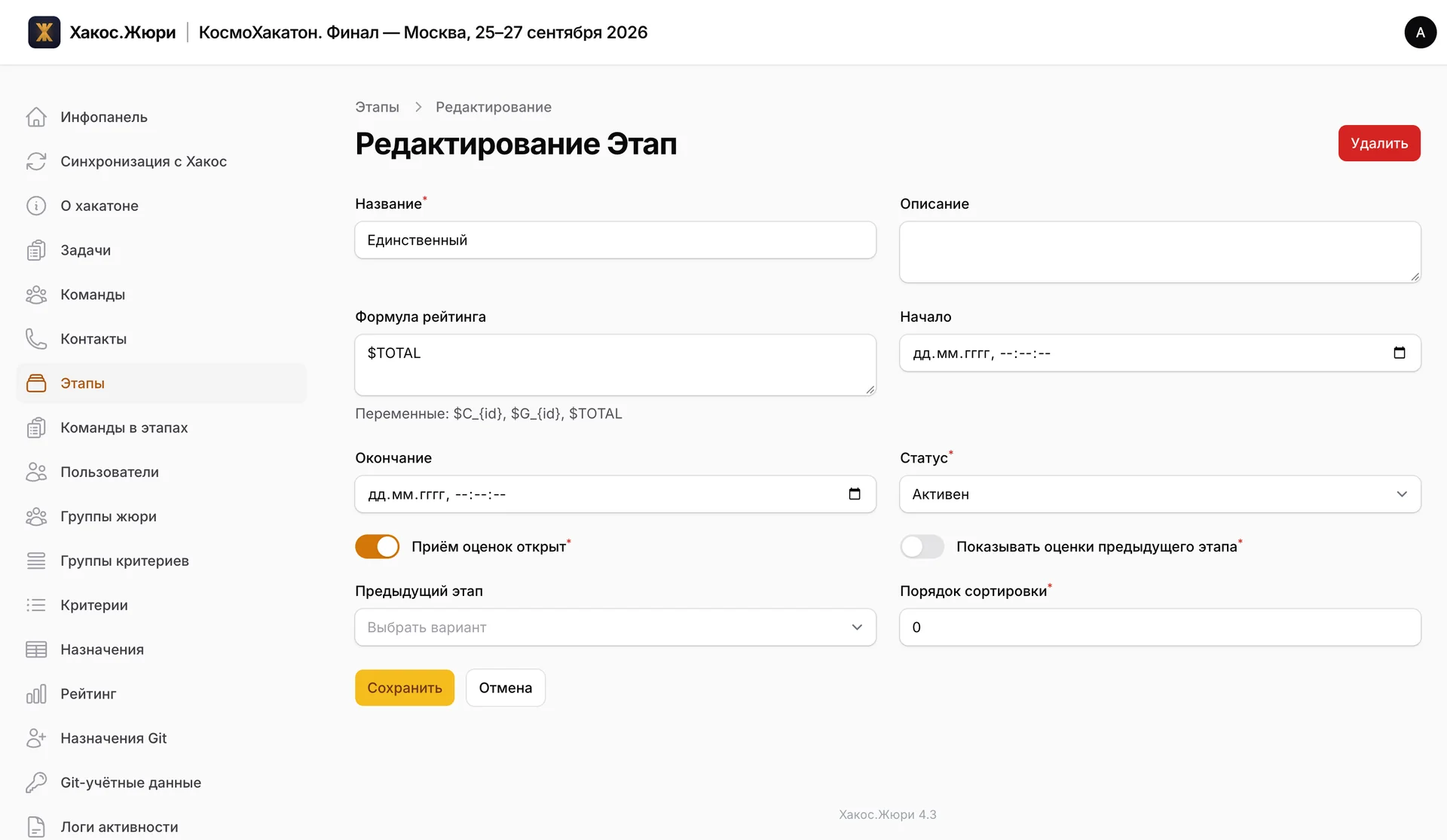The height and width of the screenshot is (840, 1447).
Task: Click the Инфопанель home icon
Action: point(36,117)
